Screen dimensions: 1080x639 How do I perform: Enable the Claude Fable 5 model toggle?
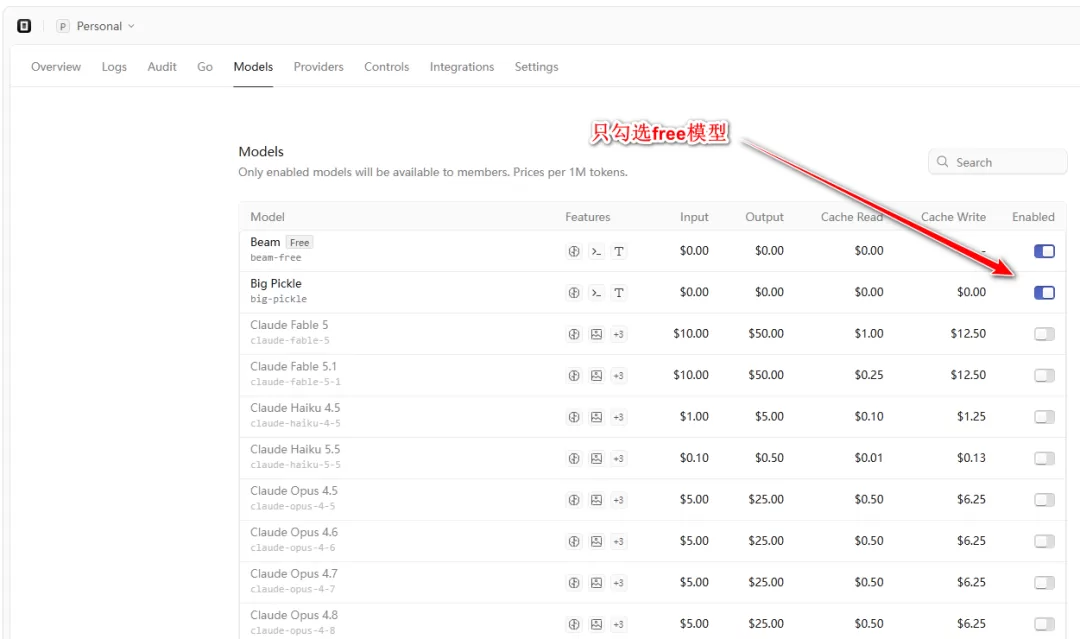1044,334
